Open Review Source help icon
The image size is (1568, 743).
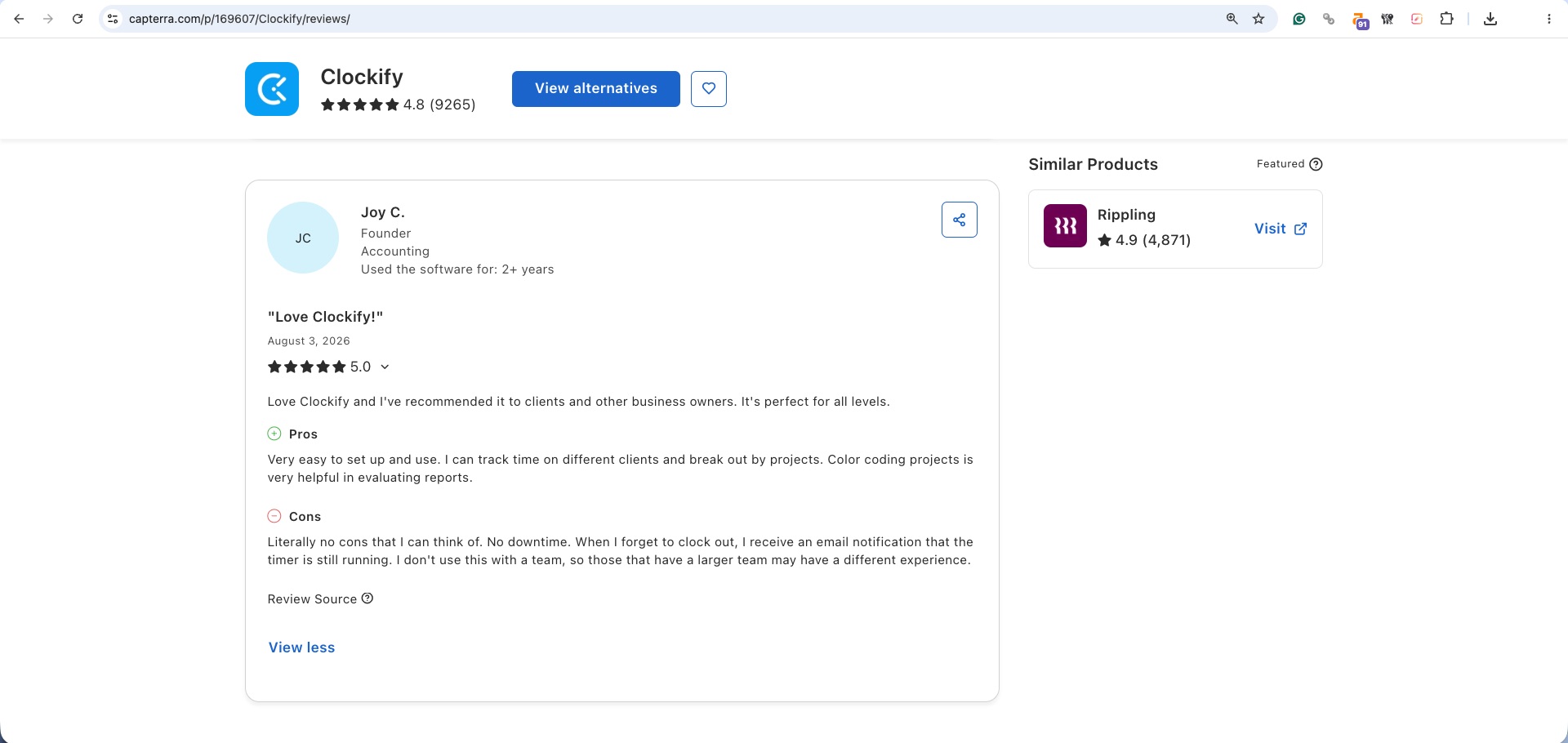(367, 598)
